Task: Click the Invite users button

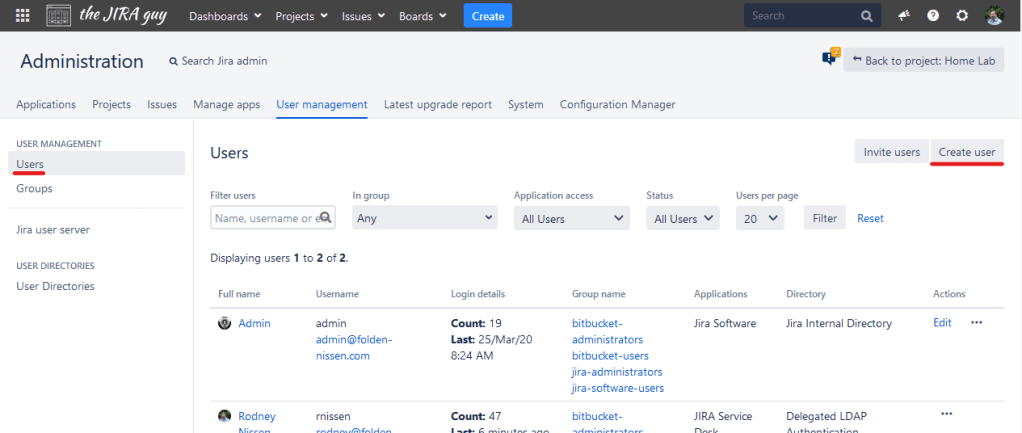Action: click(x=891, y=152)
